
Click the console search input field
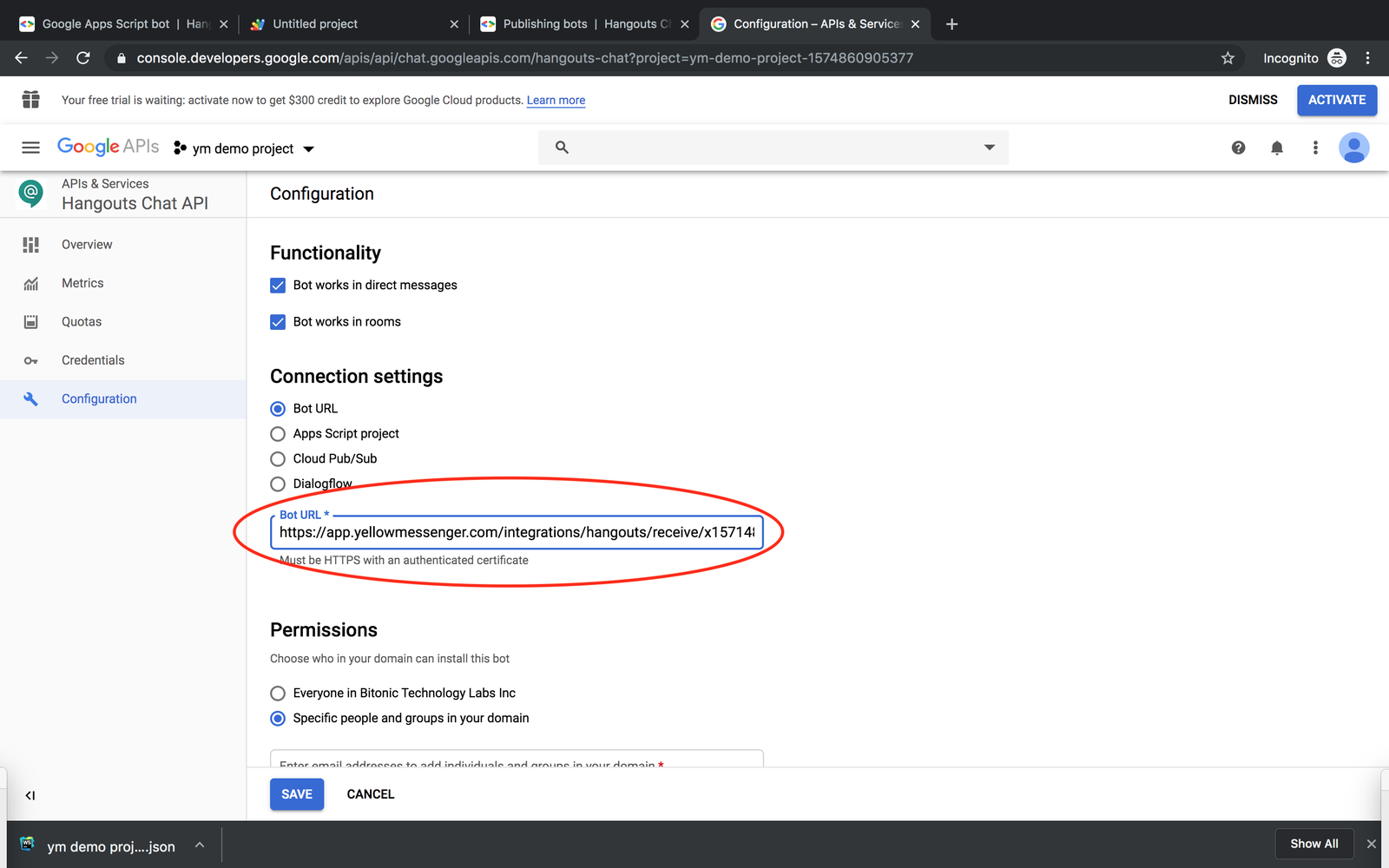click(773, 148)
